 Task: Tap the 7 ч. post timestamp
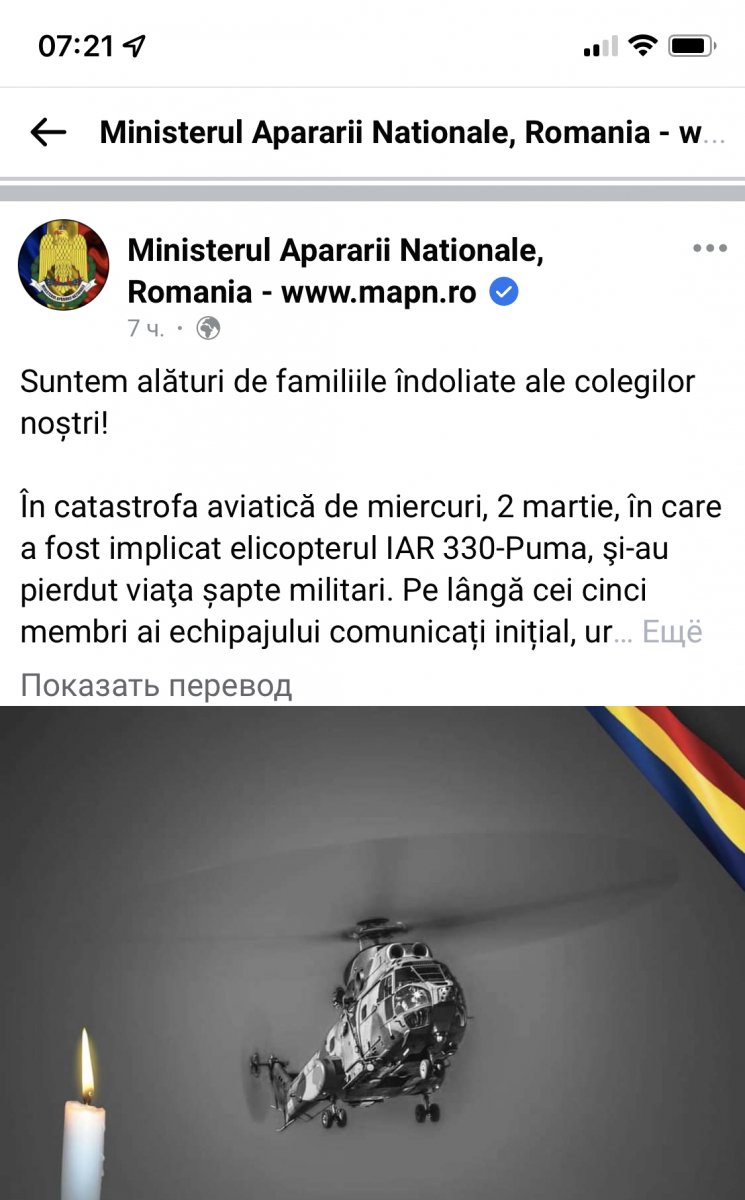(x=145, y=328)
